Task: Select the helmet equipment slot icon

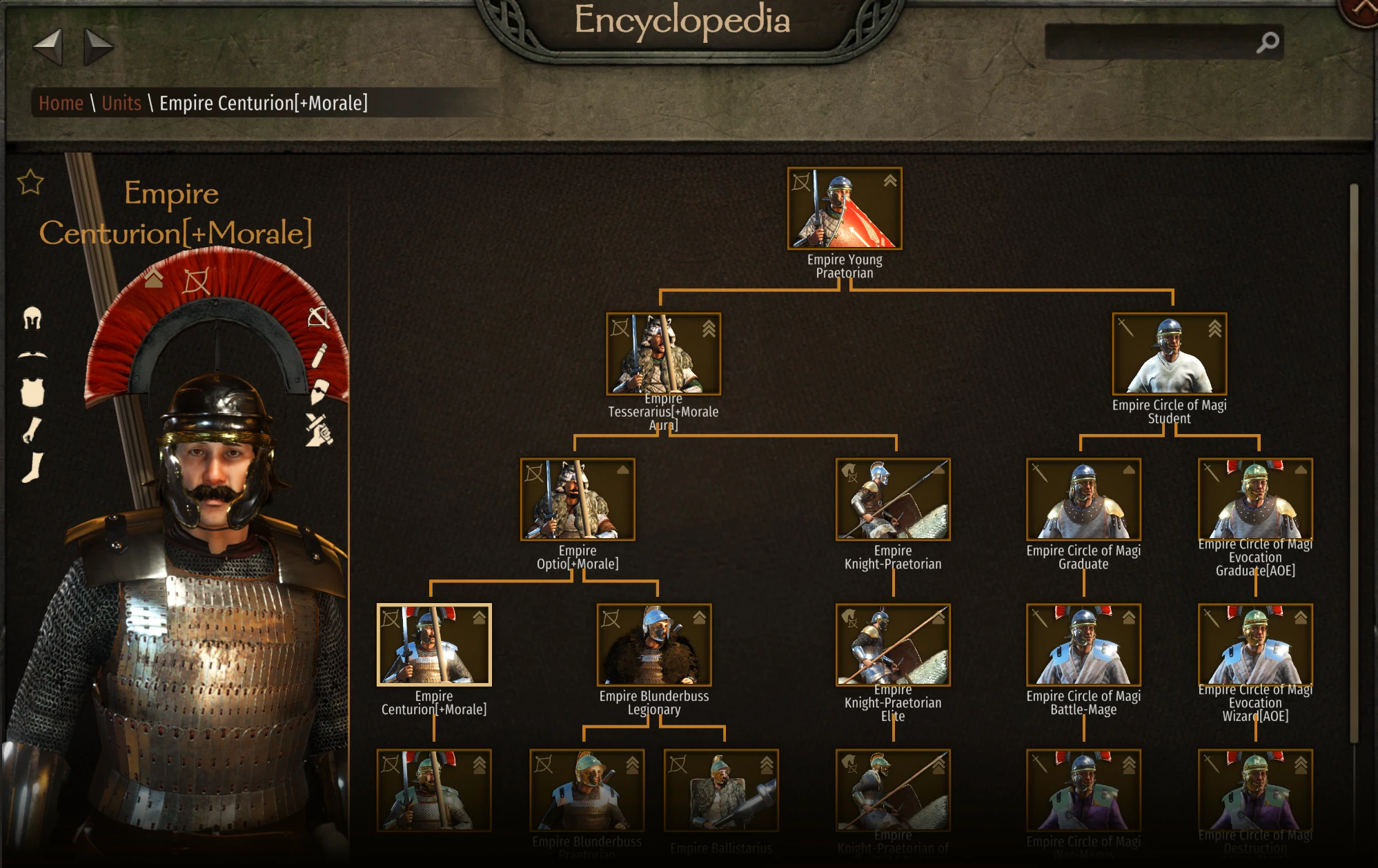Action: click(x=32, y=317)
